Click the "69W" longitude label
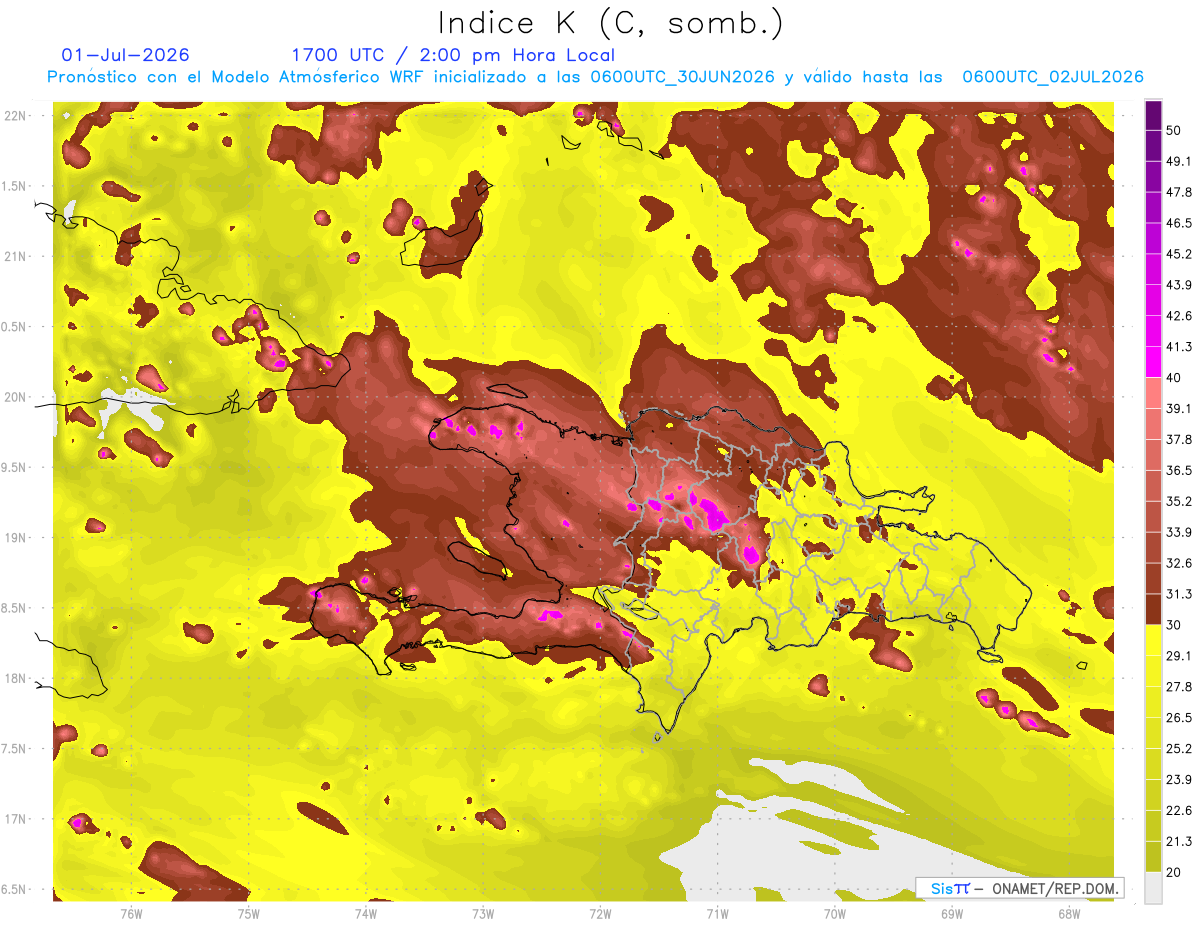 click(x=952, y=913)
